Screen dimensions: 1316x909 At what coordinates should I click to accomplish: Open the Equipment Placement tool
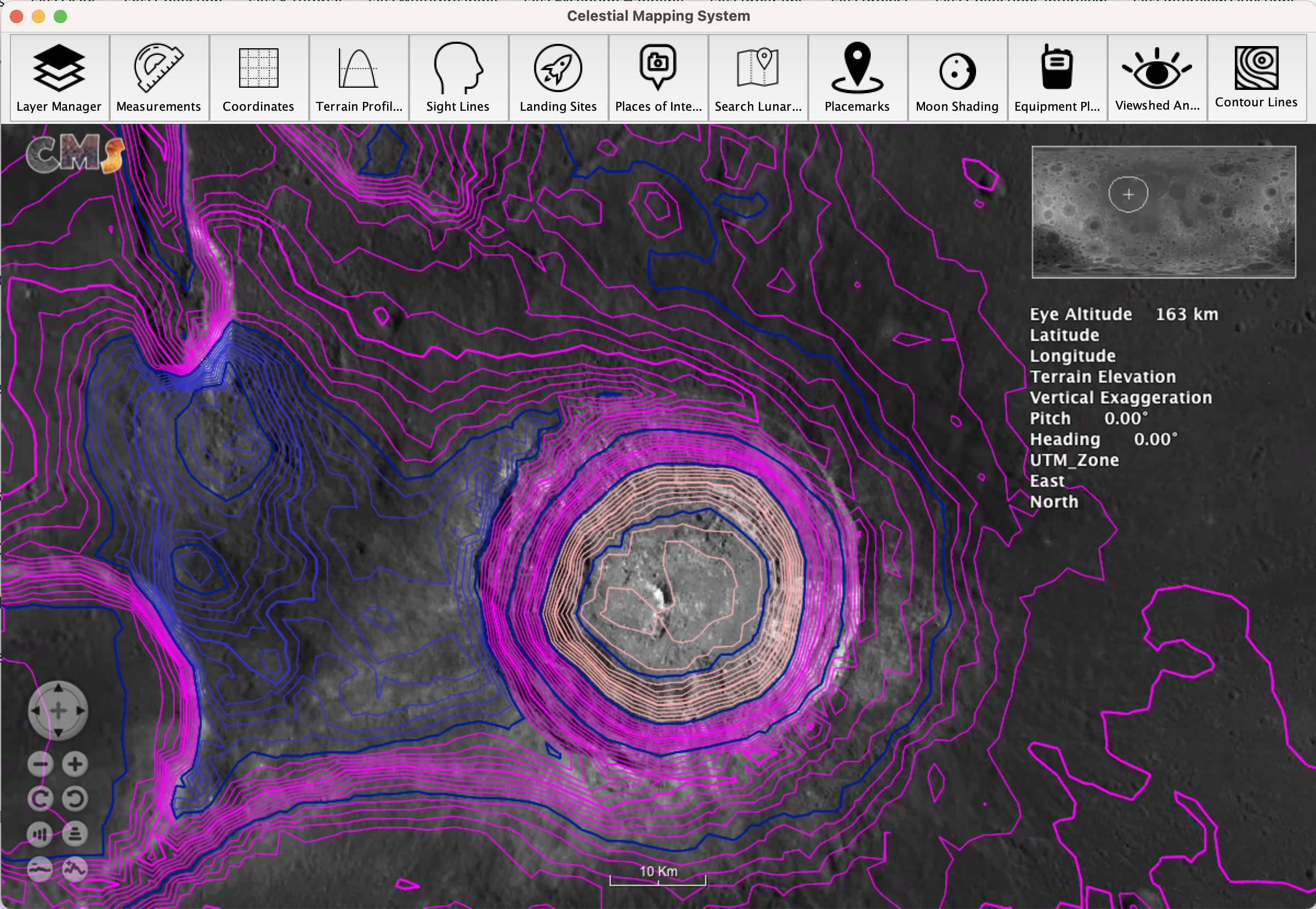point(1057,77)
